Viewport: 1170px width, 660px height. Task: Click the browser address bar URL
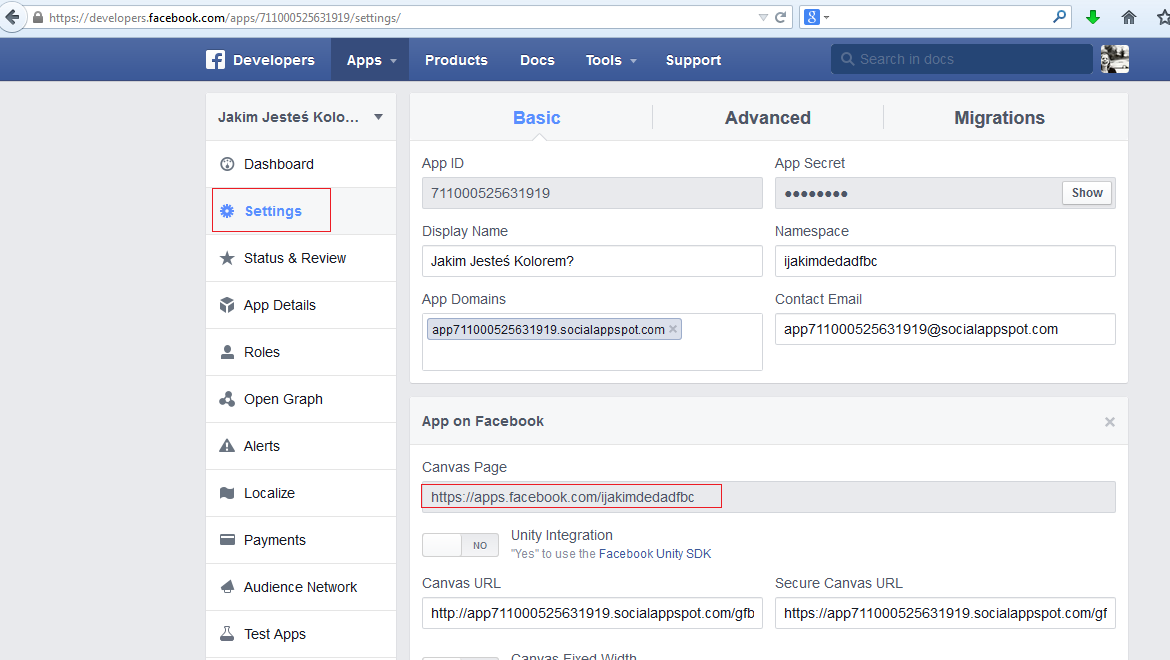[x=225, y=17]
